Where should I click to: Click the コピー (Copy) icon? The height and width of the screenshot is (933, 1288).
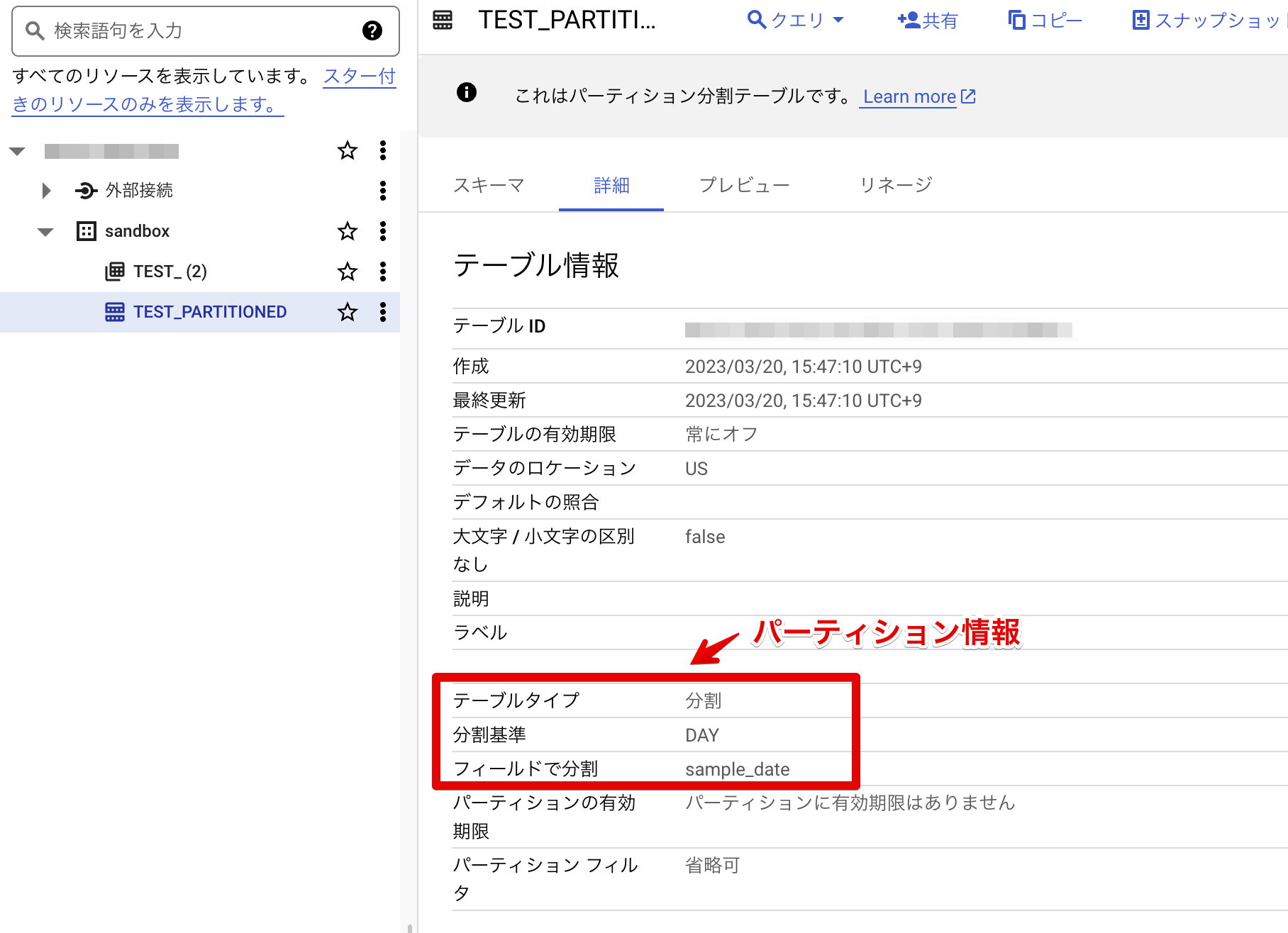click(1017, 20)
